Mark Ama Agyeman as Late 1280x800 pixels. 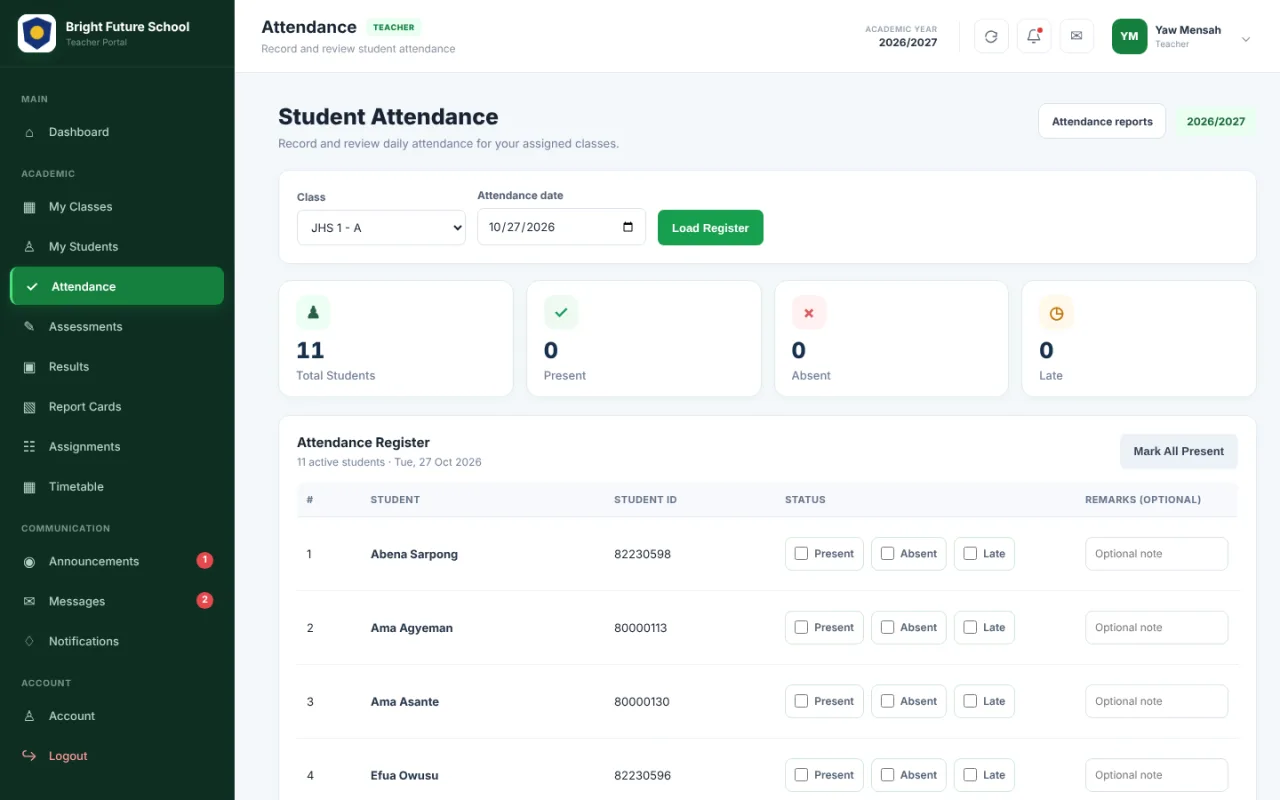point(984,628)
